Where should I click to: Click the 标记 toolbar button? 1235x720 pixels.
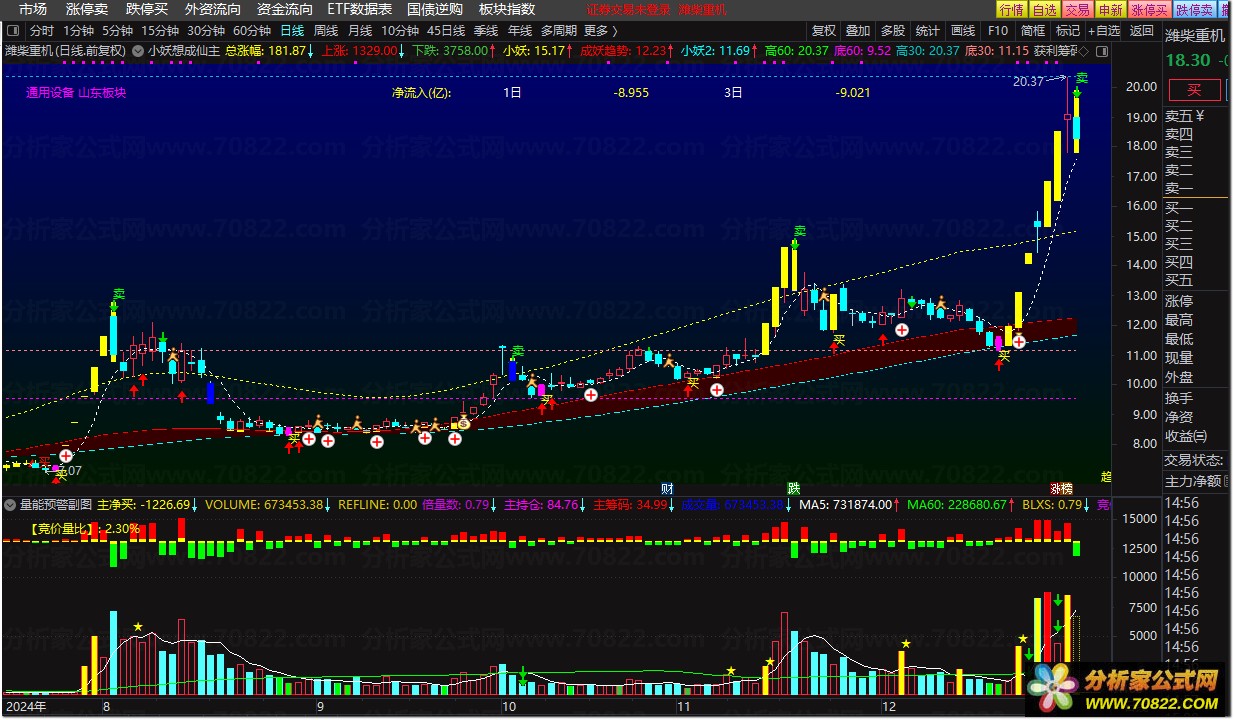pos(1068,30)
